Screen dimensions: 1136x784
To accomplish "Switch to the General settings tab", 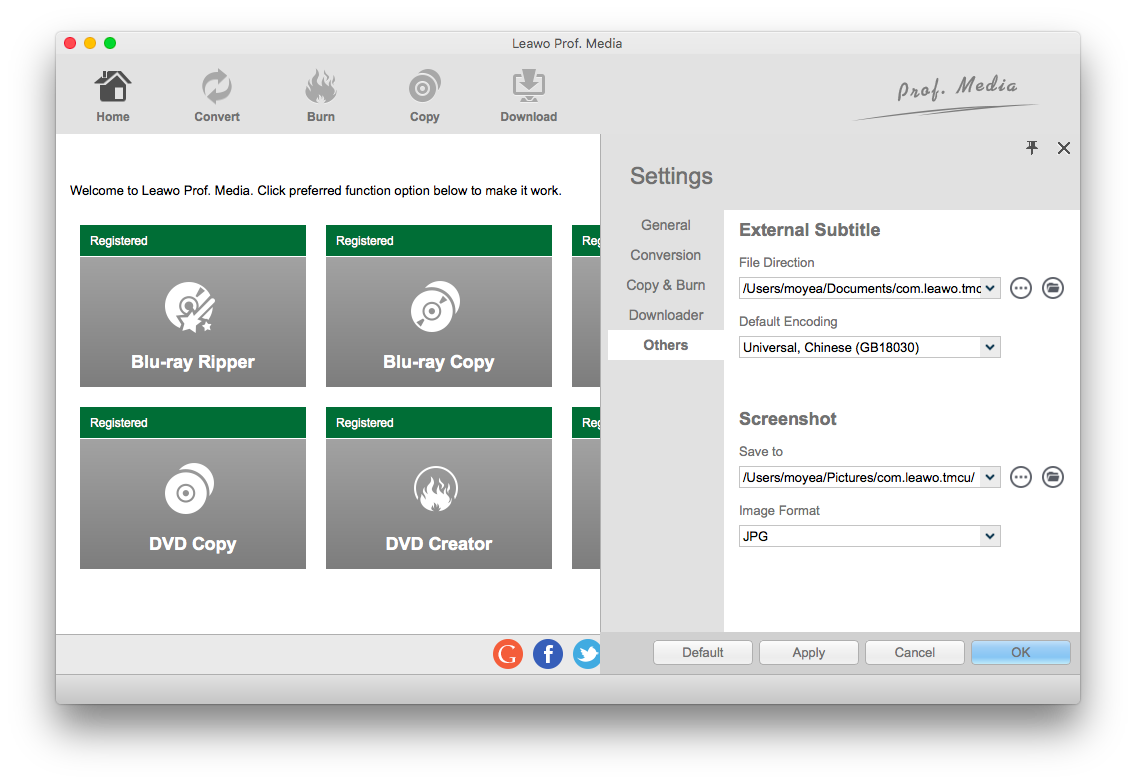I will [x=666, y=225].
